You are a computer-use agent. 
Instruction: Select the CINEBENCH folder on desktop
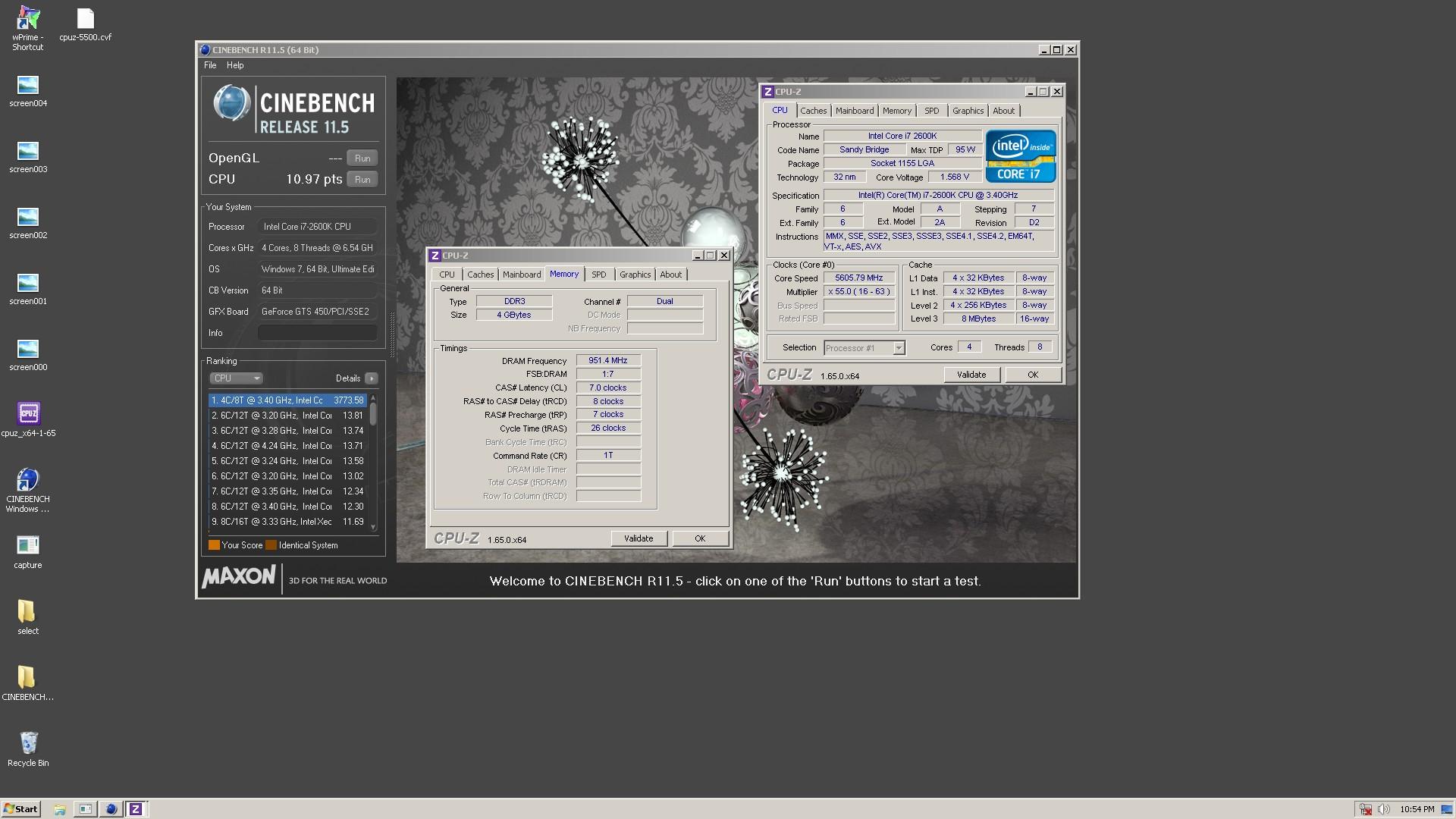28,684
